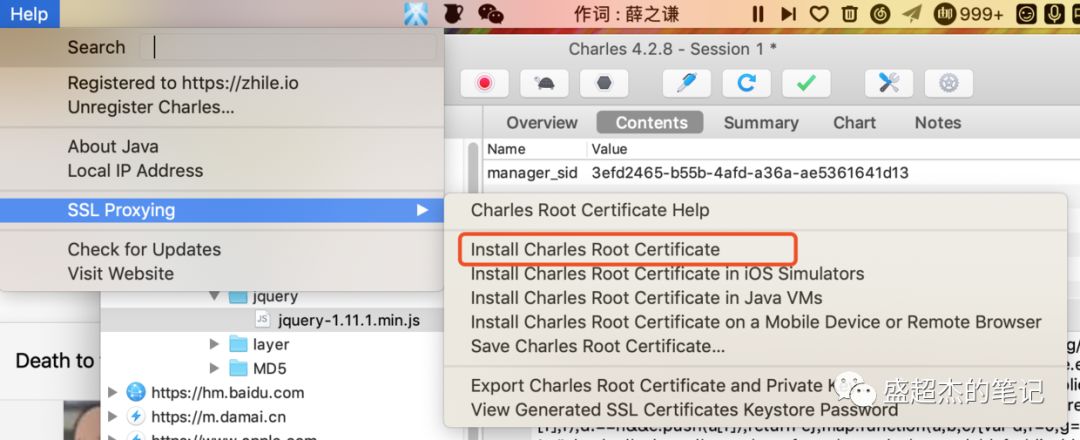This screenshot has height=440, width=1080.
Task: Select About Java menu item
Action: tap(113, 147)
